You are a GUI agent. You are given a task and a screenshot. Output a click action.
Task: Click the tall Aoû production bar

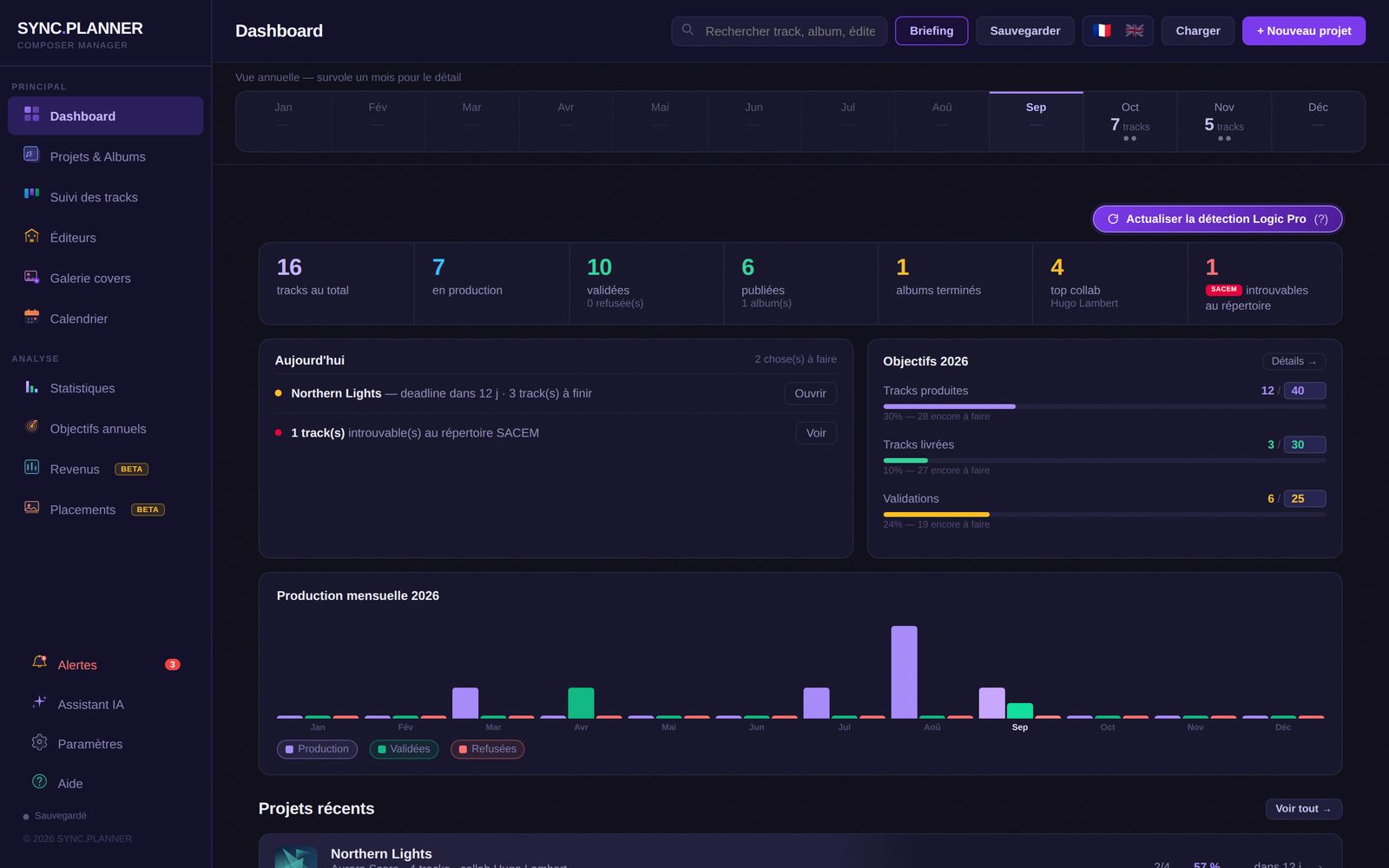(904, 672)
